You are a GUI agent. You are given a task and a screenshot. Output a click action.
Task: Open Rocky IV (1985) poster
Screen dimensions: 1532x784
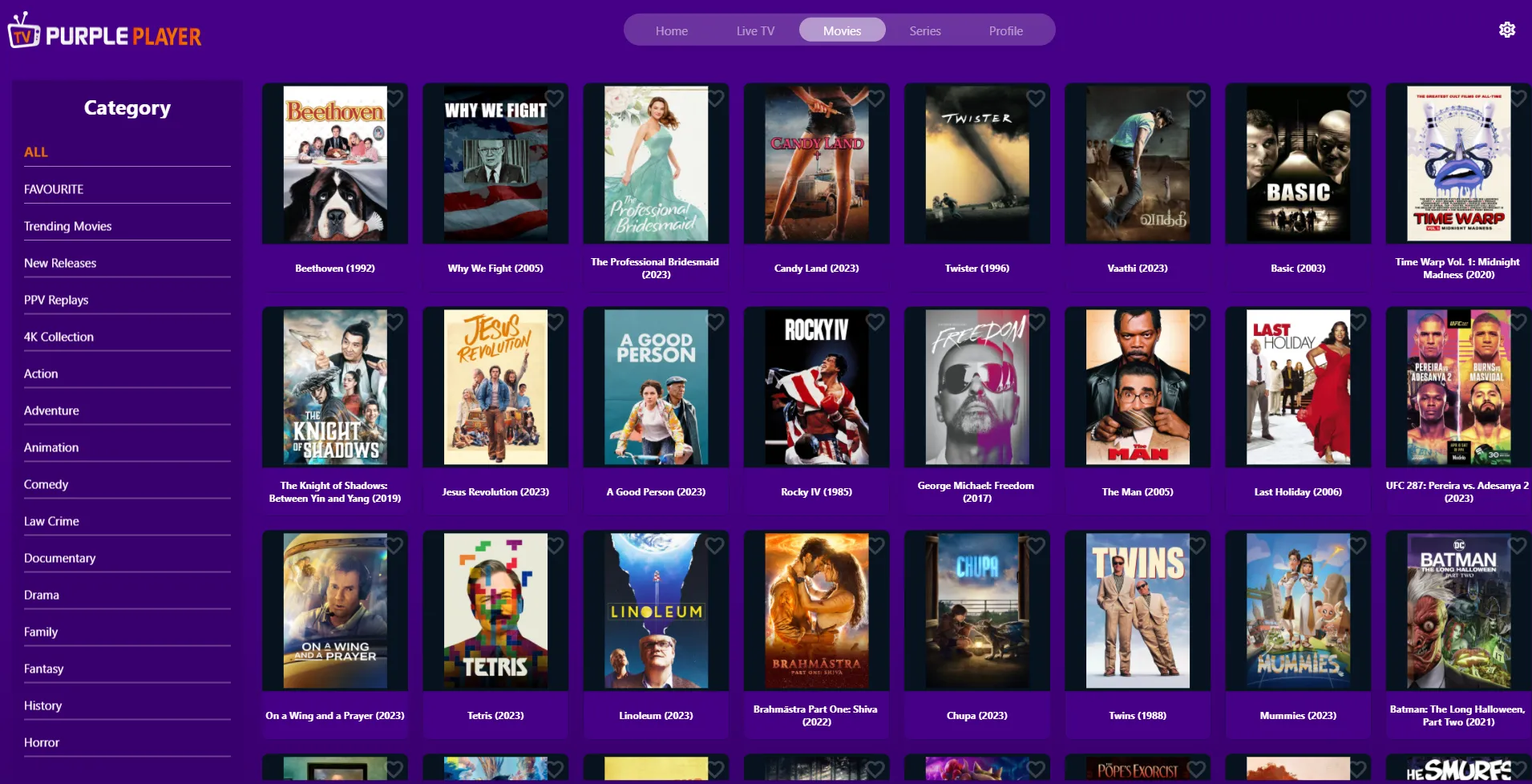click(x=817, y=387)
